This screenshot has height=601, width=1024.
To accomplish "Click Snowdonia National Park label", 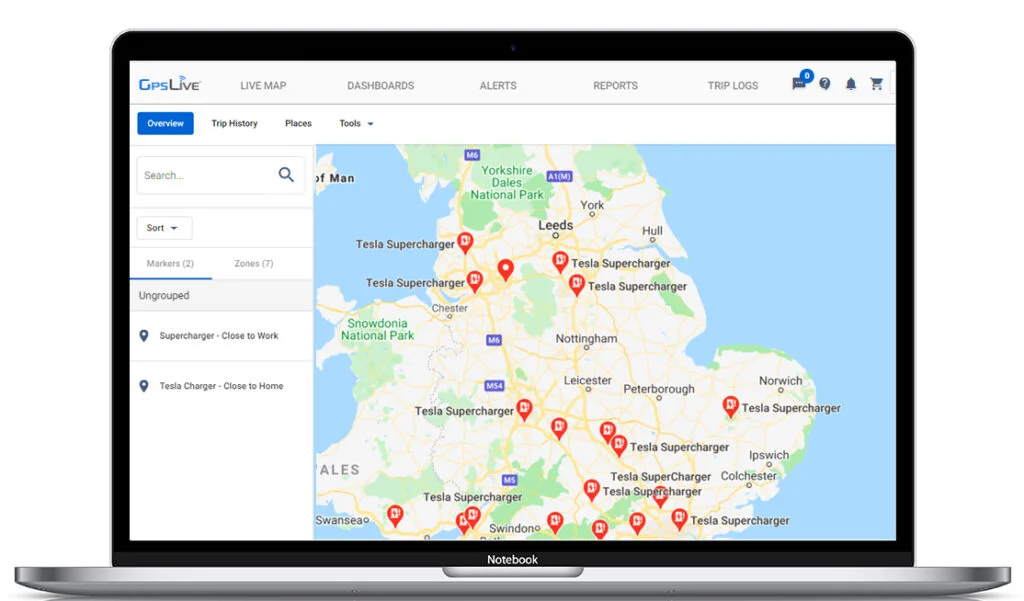I will click(377, 329).
